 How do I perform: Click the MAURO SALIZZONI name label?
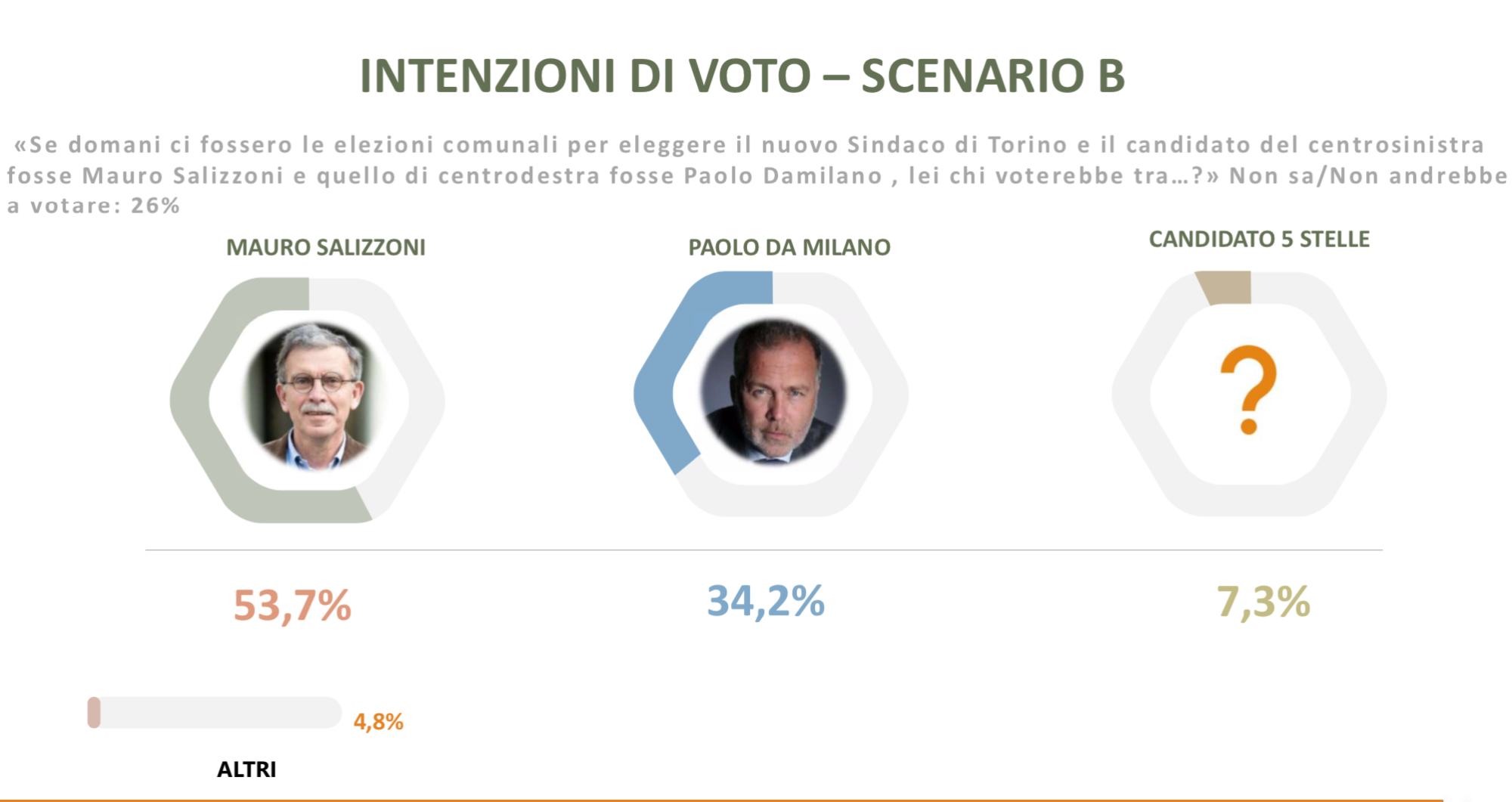[326, 247]
